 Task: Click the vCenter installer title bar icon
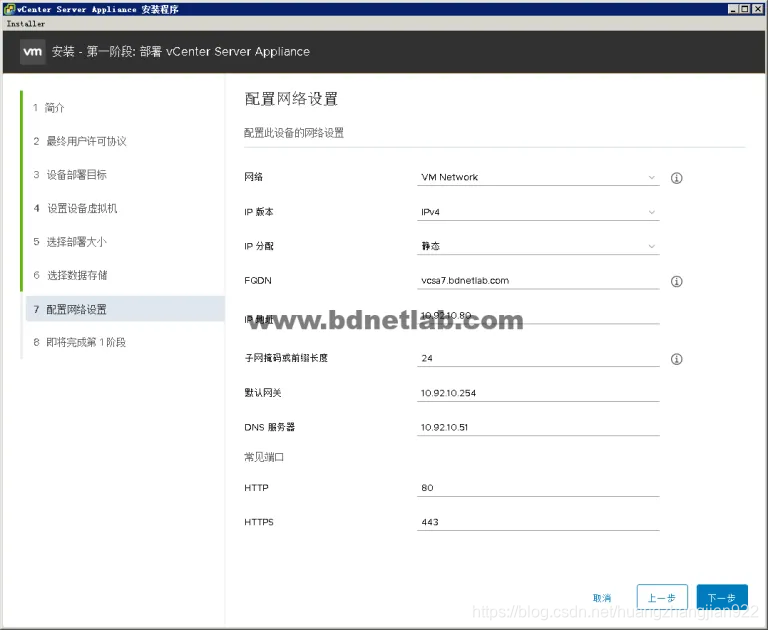coord(9,9)
